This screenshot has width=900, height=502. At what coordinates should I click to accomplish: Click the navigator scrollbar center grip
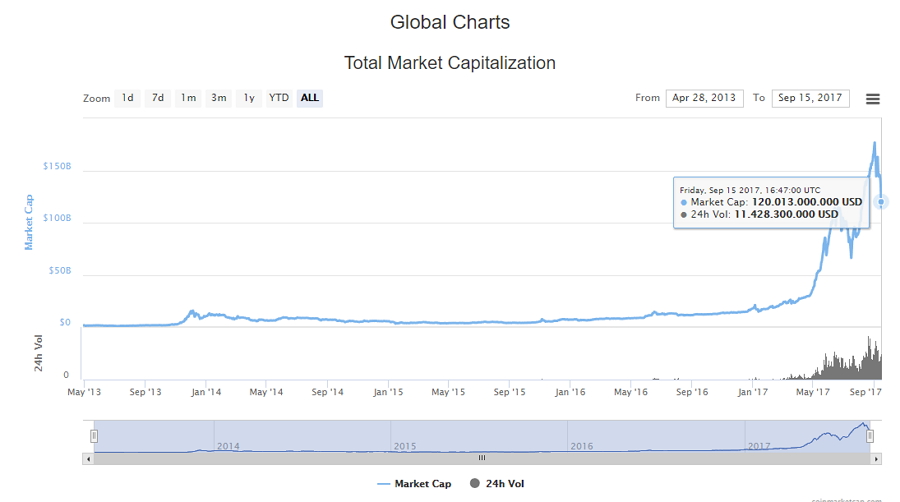[482, 458]
